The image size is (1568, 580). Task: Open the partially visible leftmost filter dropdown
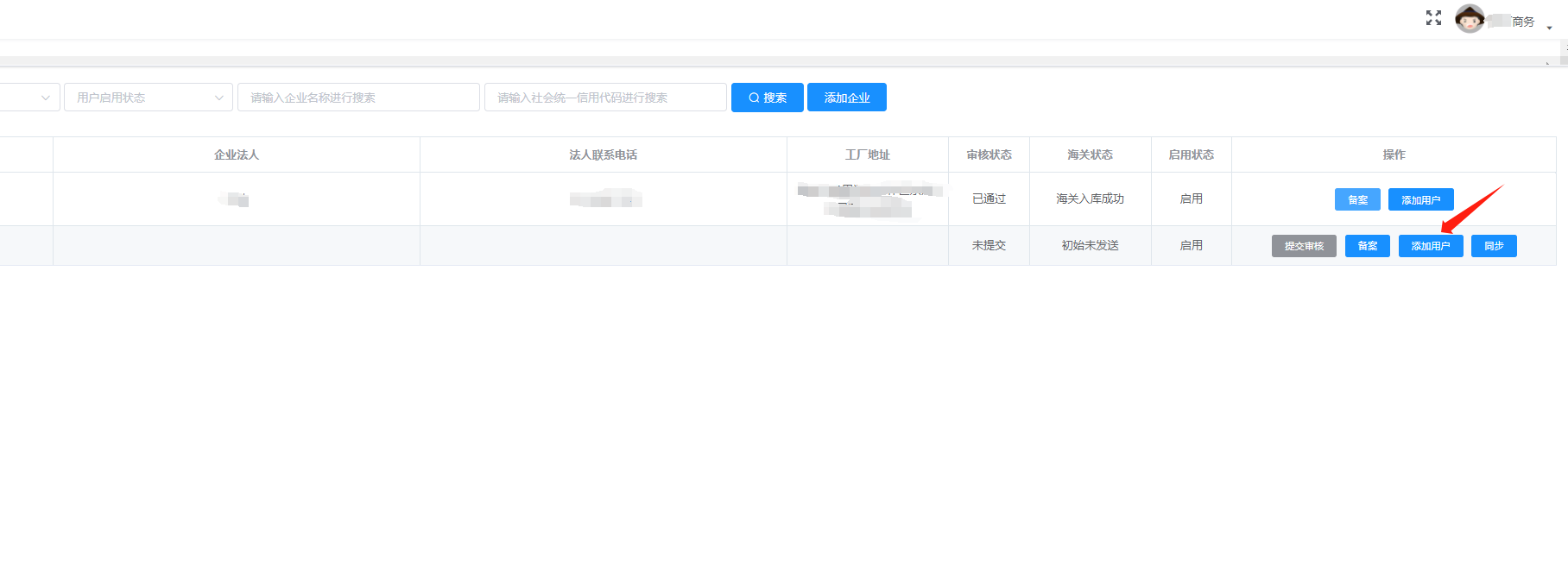(29, 98)
